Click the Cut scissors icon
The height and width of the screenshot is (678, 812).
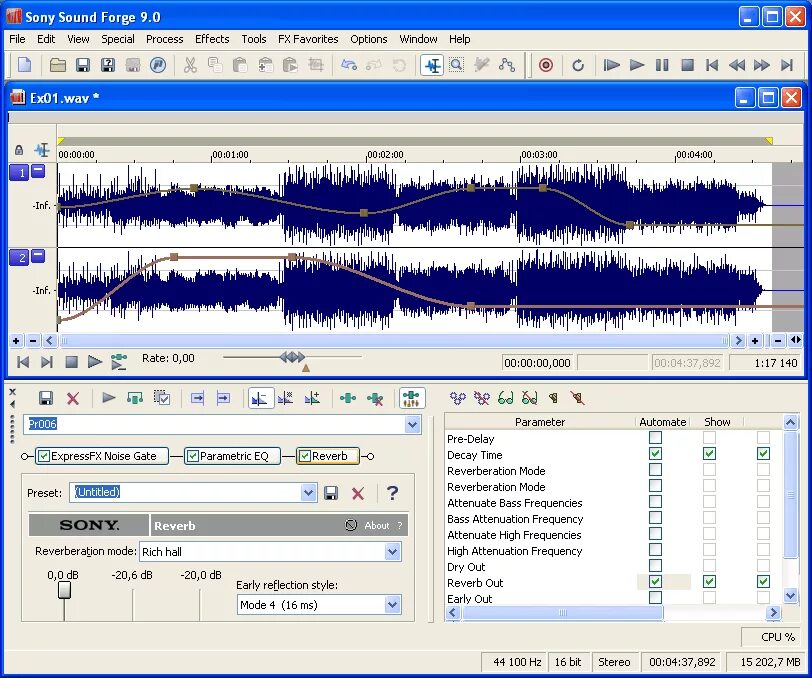[190, 65]
